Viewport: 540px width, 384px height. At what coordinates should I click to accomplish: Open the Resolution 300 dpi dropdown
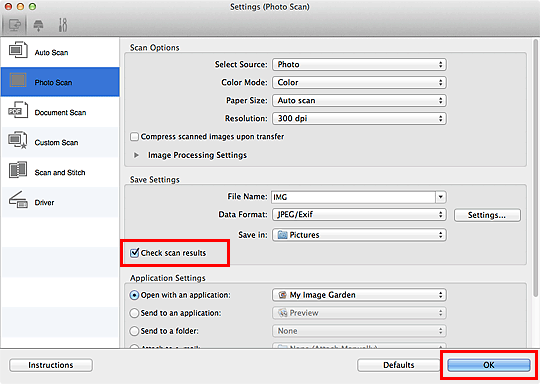click(x=359, y=118)
